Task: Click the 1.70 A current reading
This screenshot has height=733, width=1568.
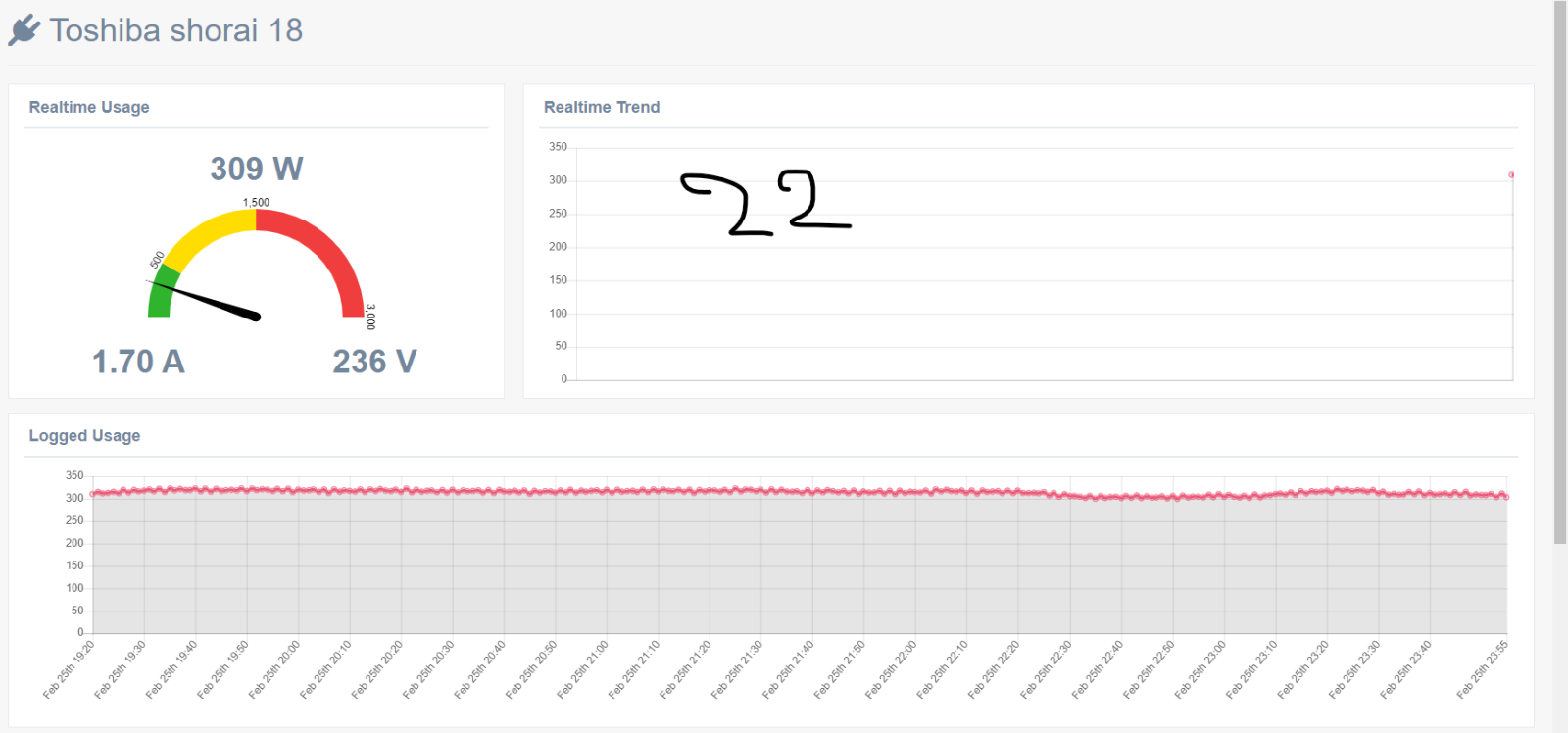Action: (x=138, y=362)
